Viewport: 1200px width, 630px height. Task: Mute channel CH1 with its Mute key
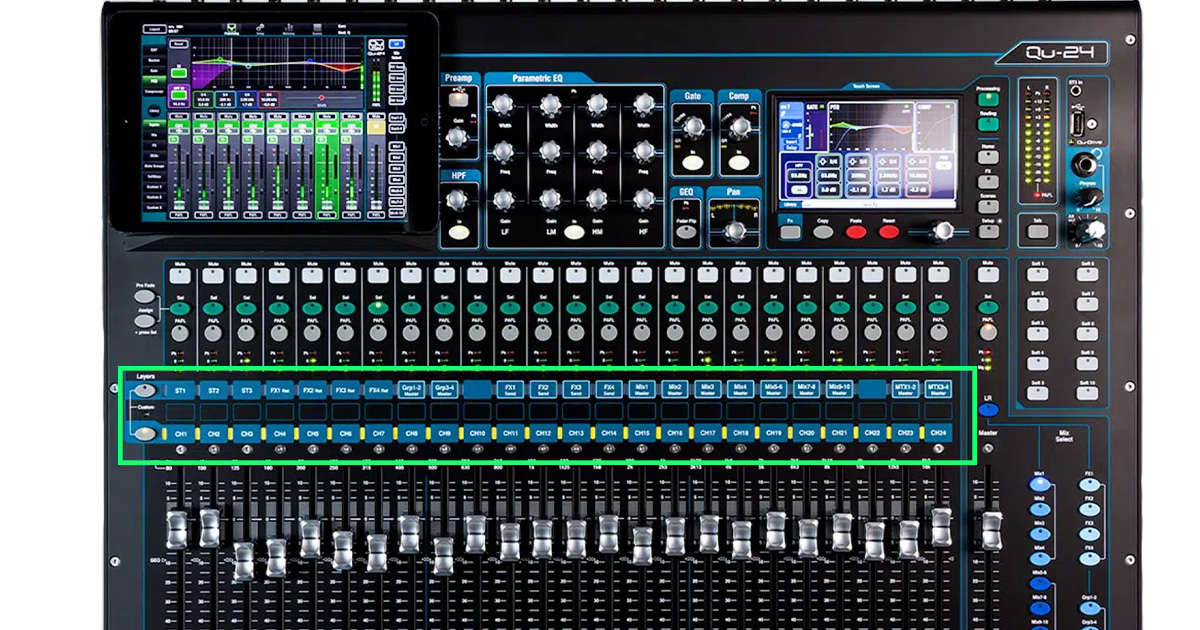[x=180, y=276]
